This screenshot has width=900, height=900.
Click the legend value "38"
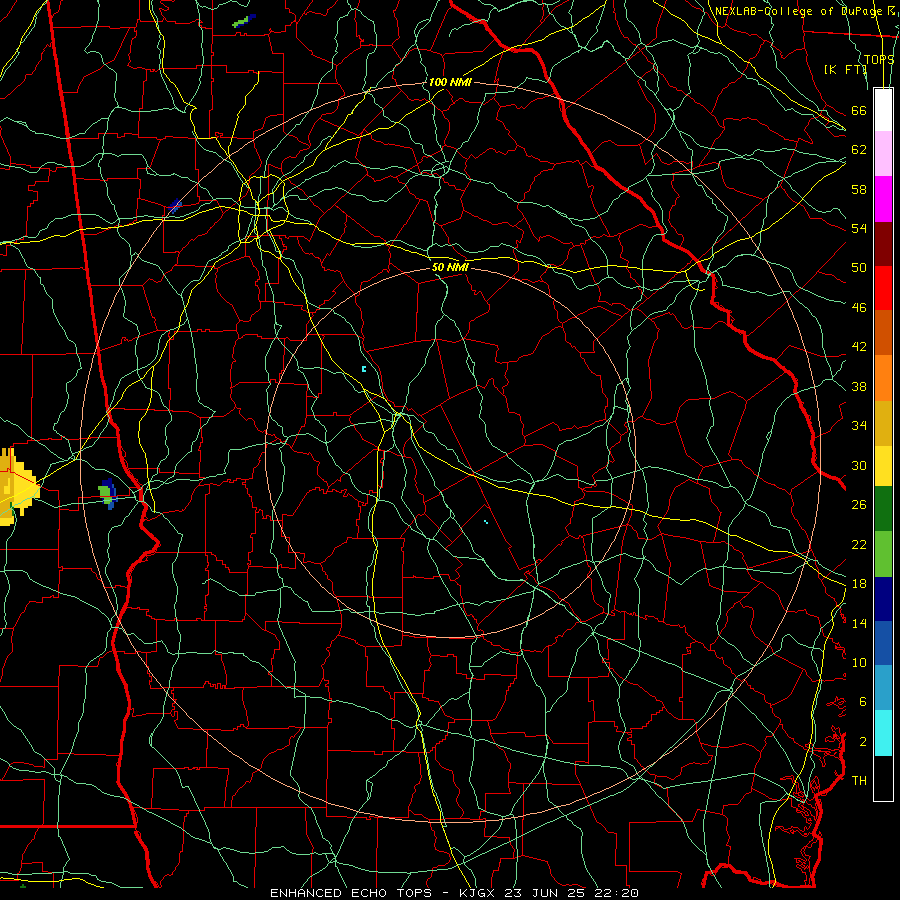[859, 386]
